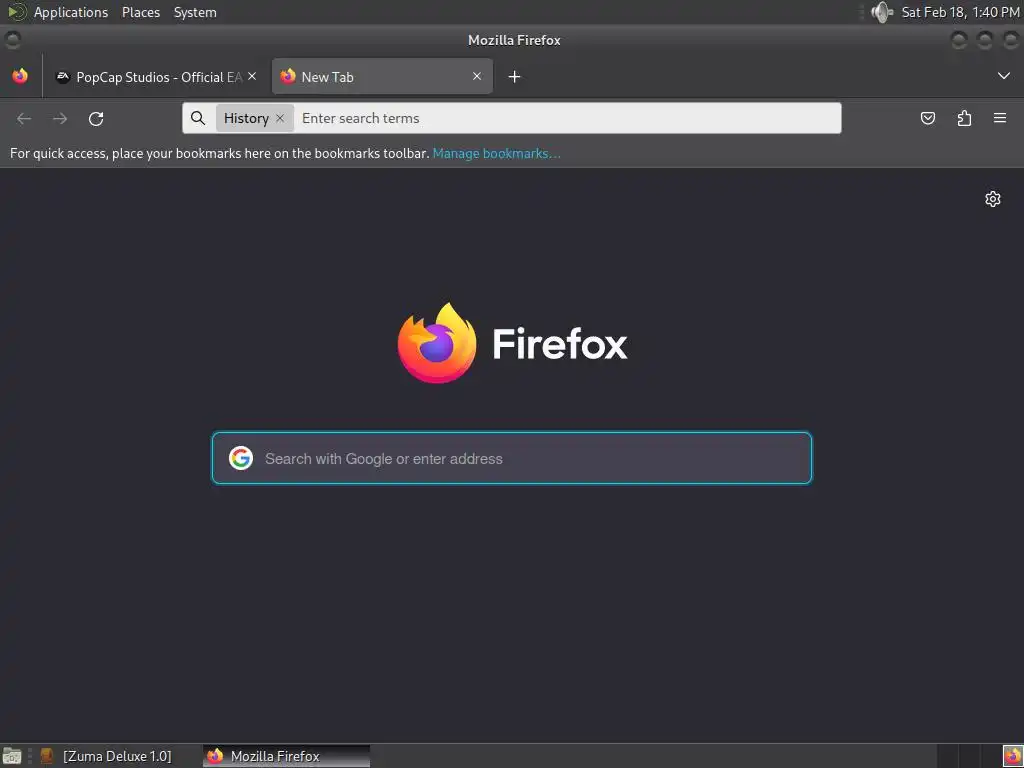This screenshot has height=768, width=1024.
Task: Open the Extensions puzzle icon
Action: coord(964,118)
